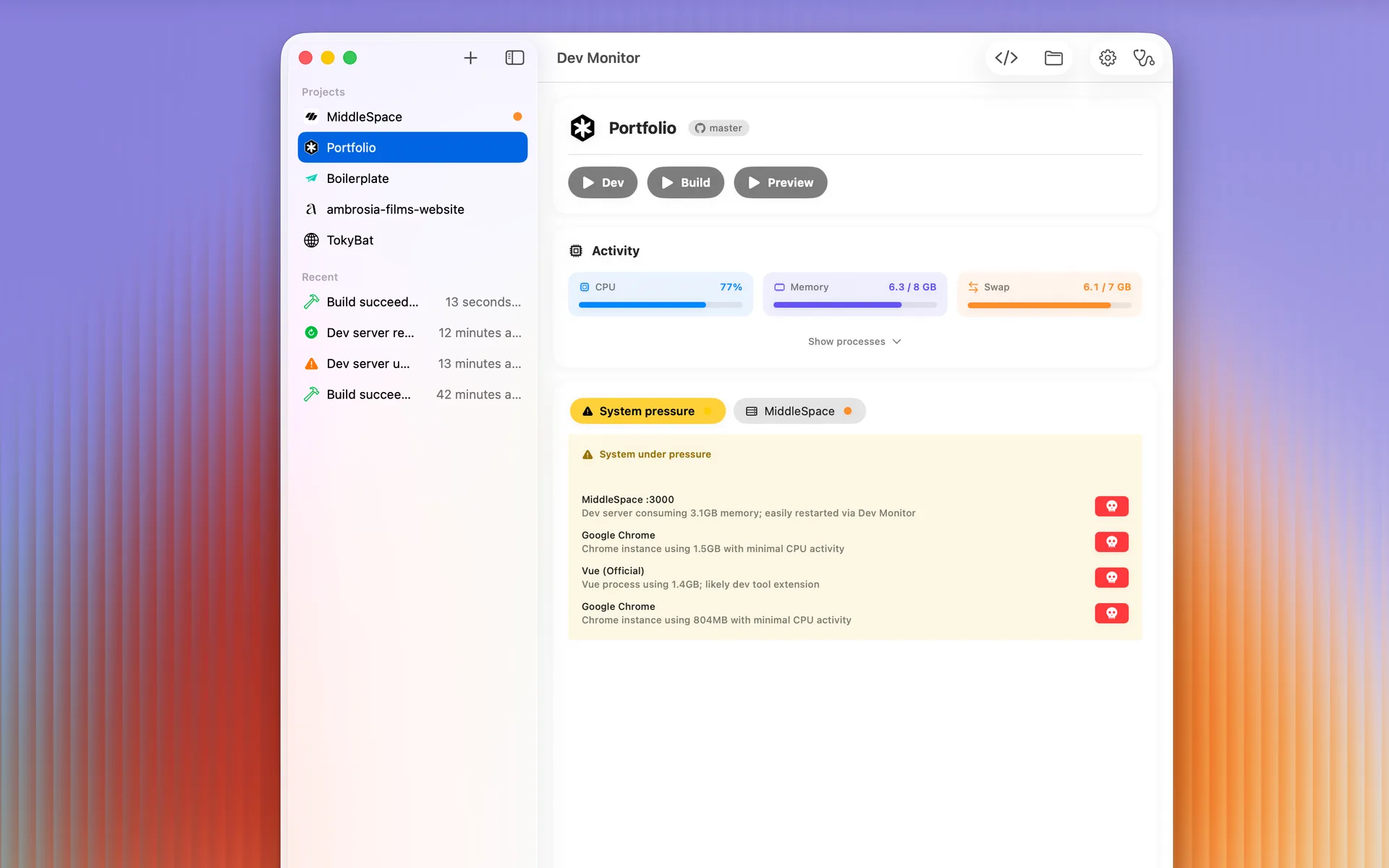Open settings gear icon
Viewport: 1389px width, 868px height.
(x=1108, y=58)
